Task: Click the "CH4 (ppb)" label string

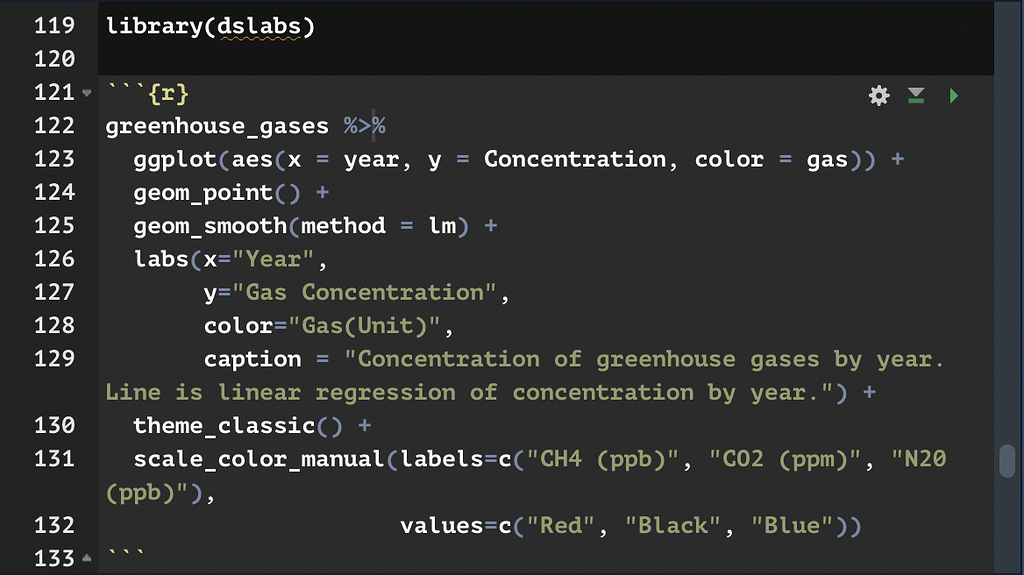Action: [x=603, y=459]
